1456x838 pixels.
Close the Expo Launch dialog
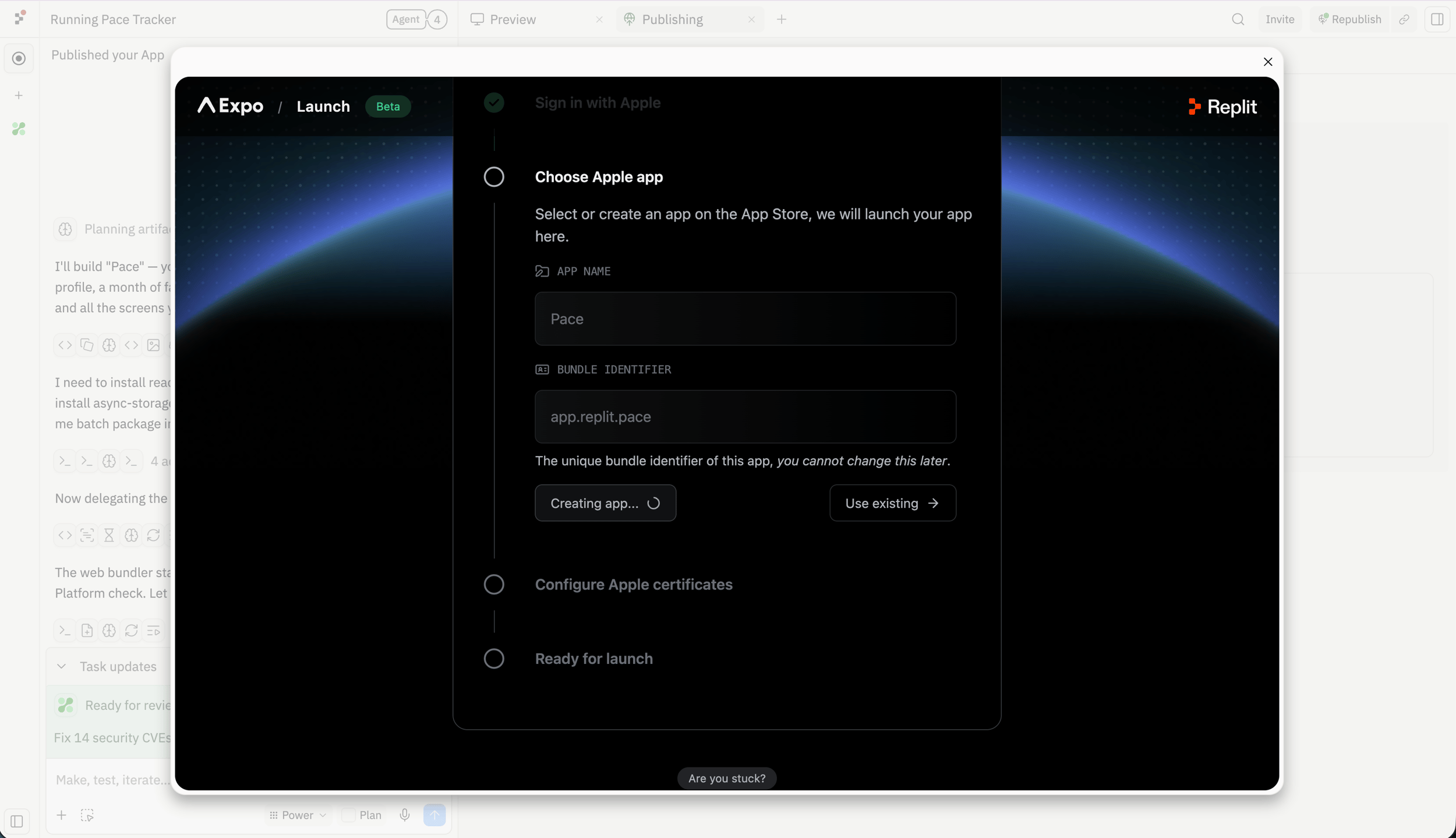[1267, 62]
